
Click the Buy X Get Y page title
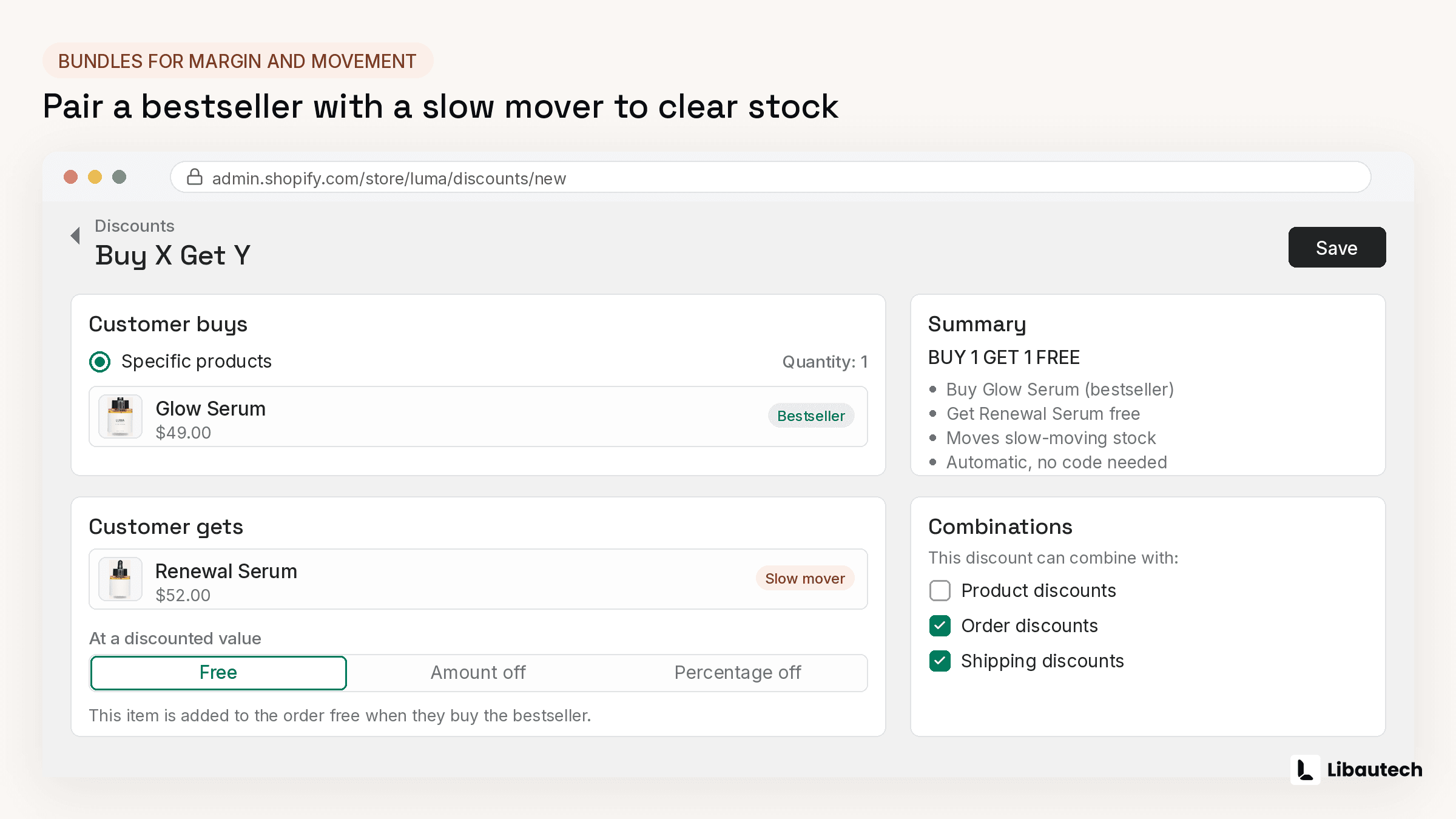(x=173, y=255)
